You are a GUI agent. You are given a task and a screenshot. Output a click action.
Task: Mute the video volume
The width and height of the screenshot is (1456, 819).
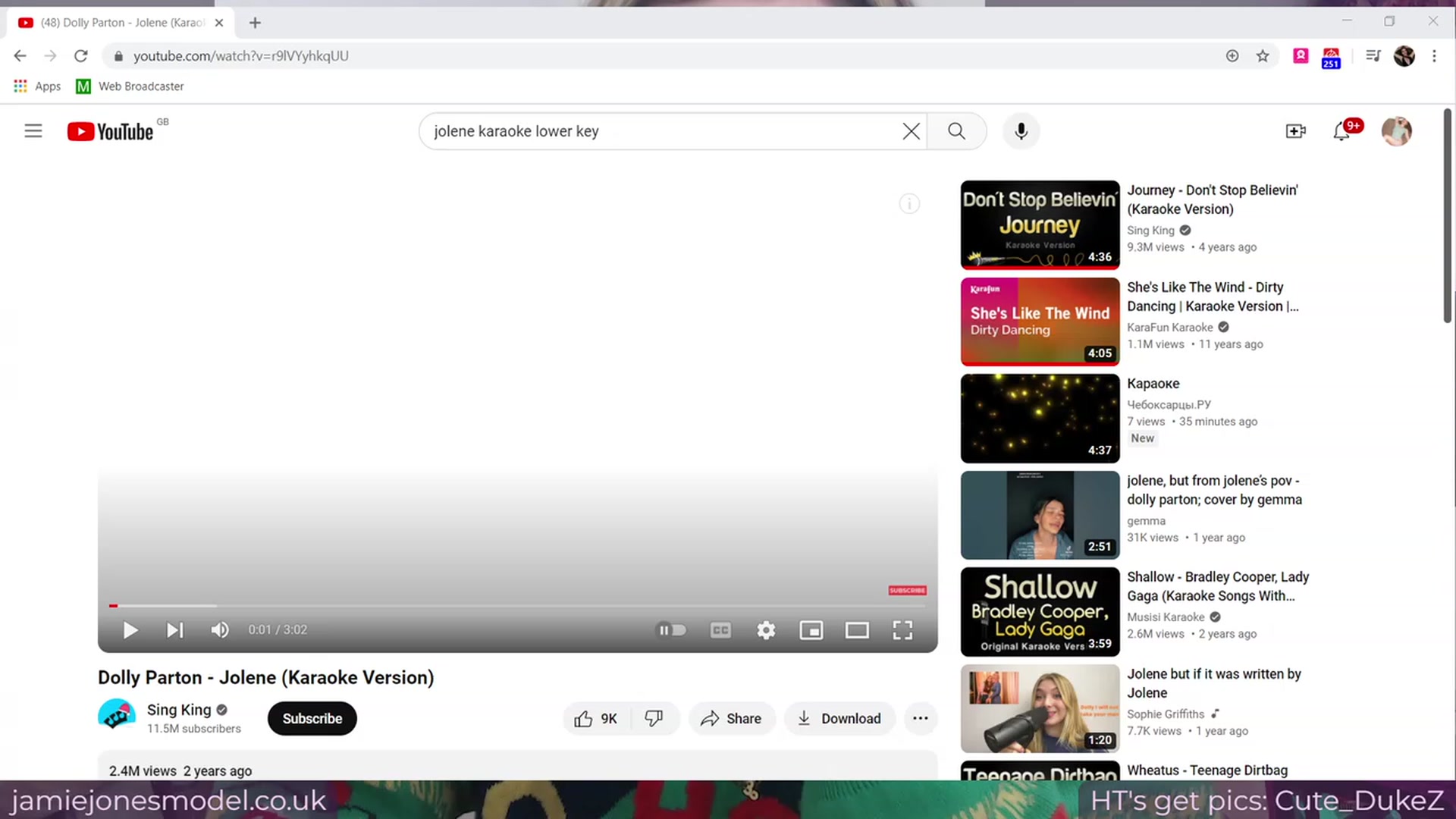click(x=220, y=630)
